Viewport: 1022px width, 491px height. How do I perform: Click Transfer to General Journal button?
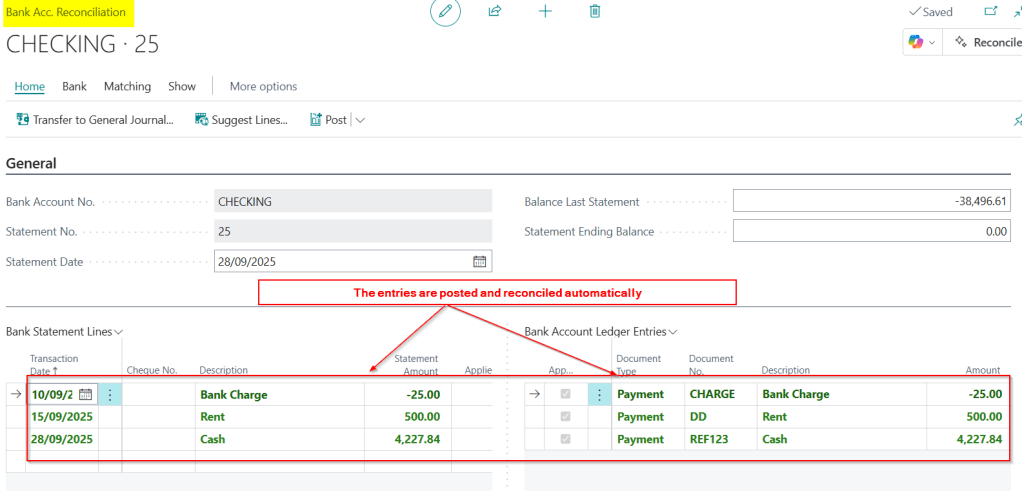coord(95,120)
